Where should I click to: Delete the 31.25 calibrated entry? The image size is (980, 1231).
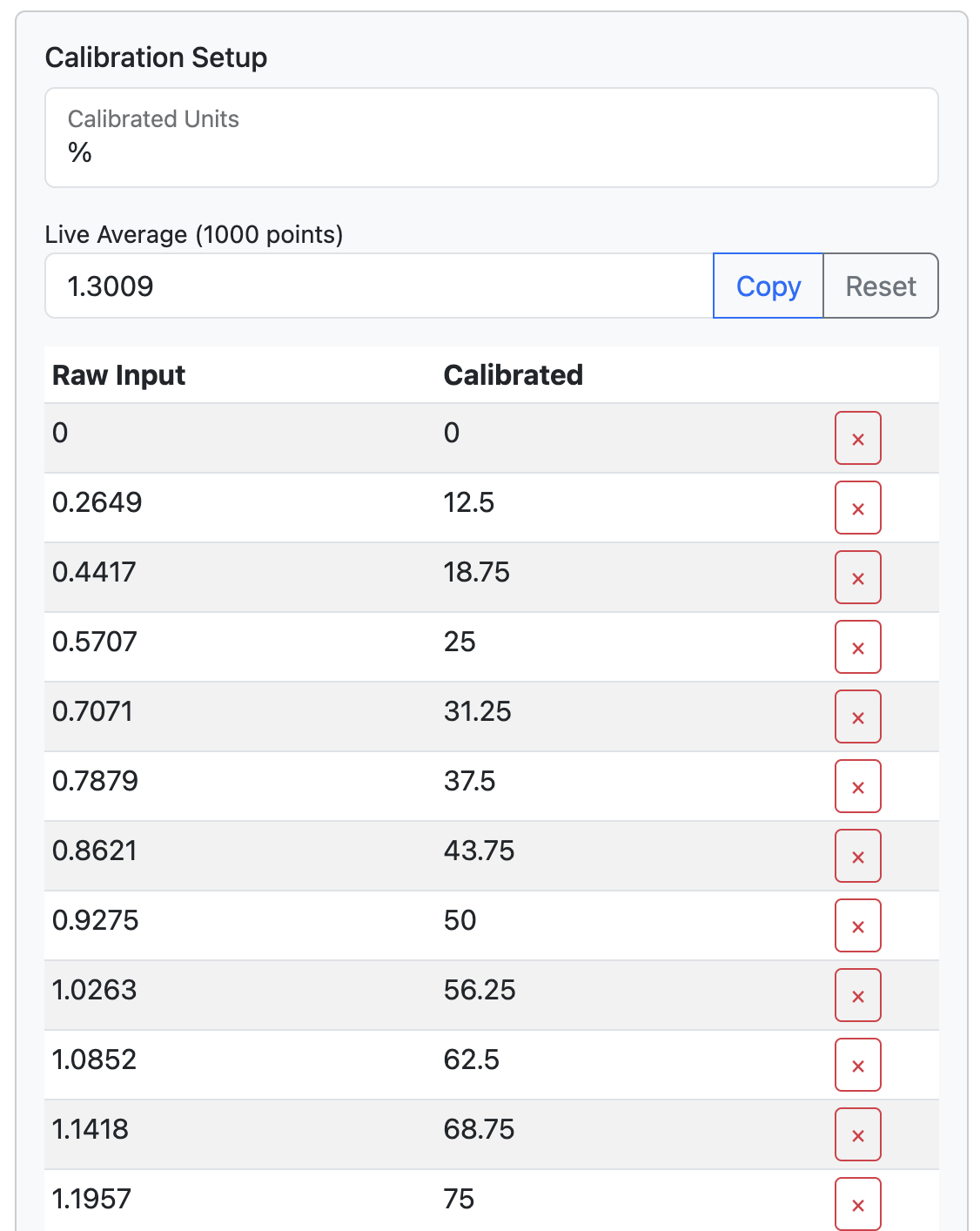857,717
